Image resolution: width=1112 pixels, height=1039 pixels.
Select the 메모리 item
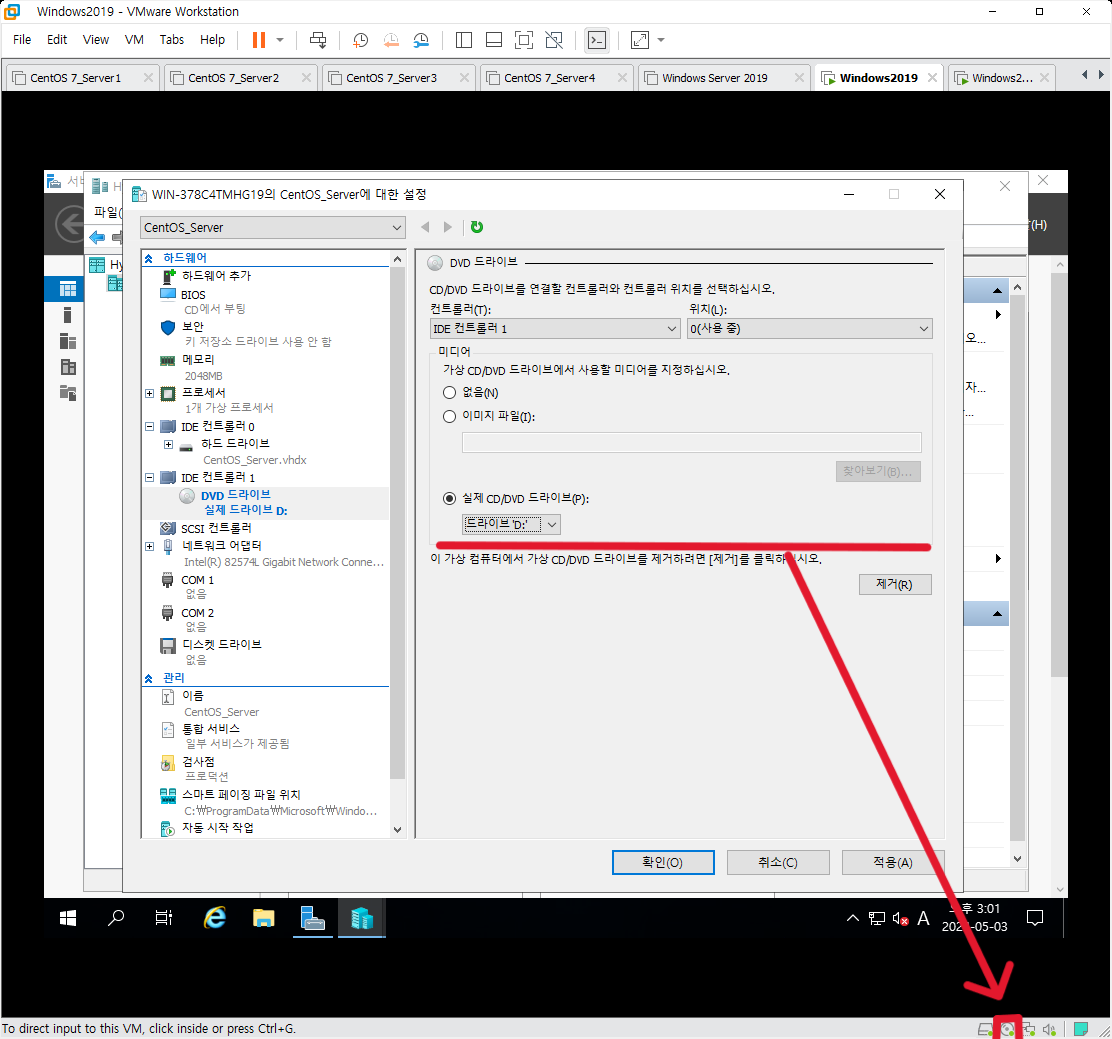[x=198, y=360]
